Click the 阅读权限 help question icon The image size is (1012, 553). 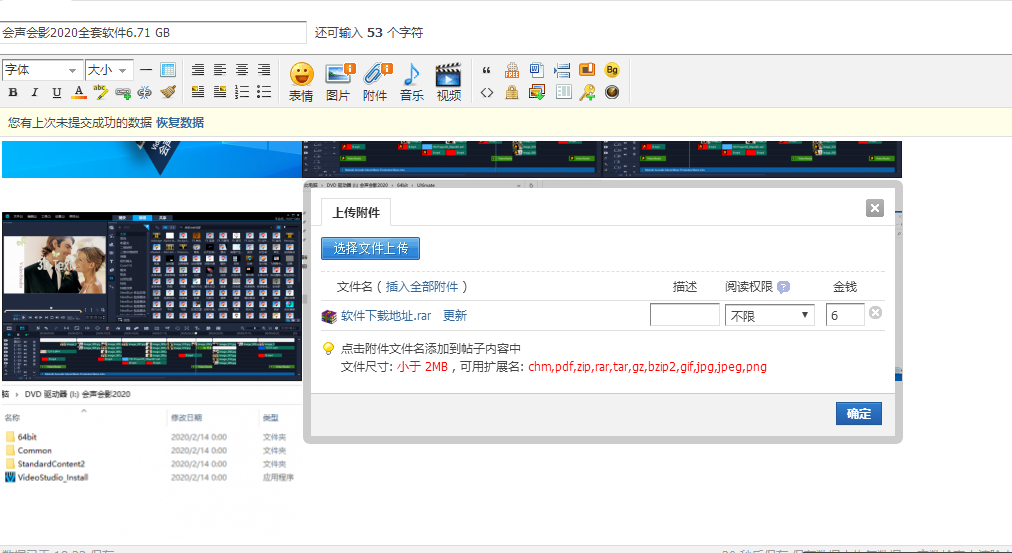783,287
